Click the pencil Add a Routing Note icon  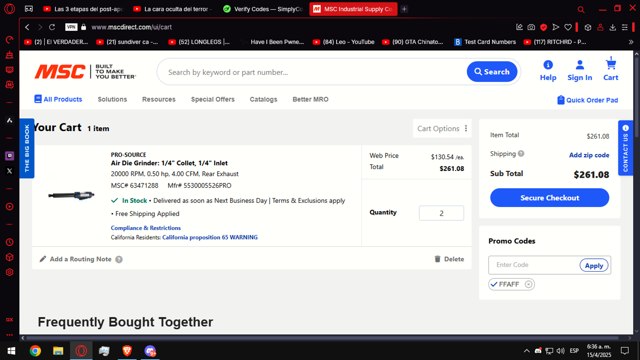(x=43, y=259)
